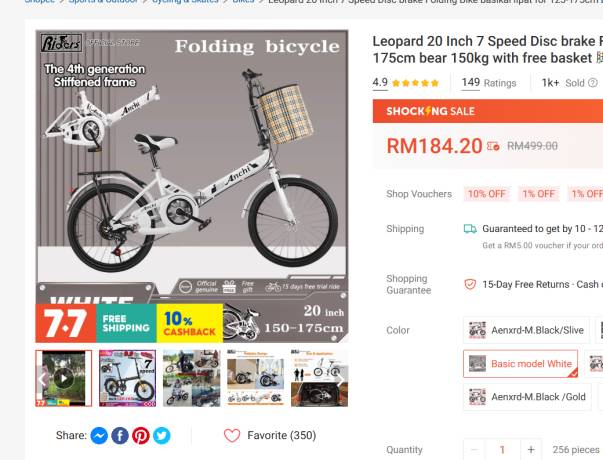Play the product video thumbnail
The image size is (603, 460).
coord(64,378)
